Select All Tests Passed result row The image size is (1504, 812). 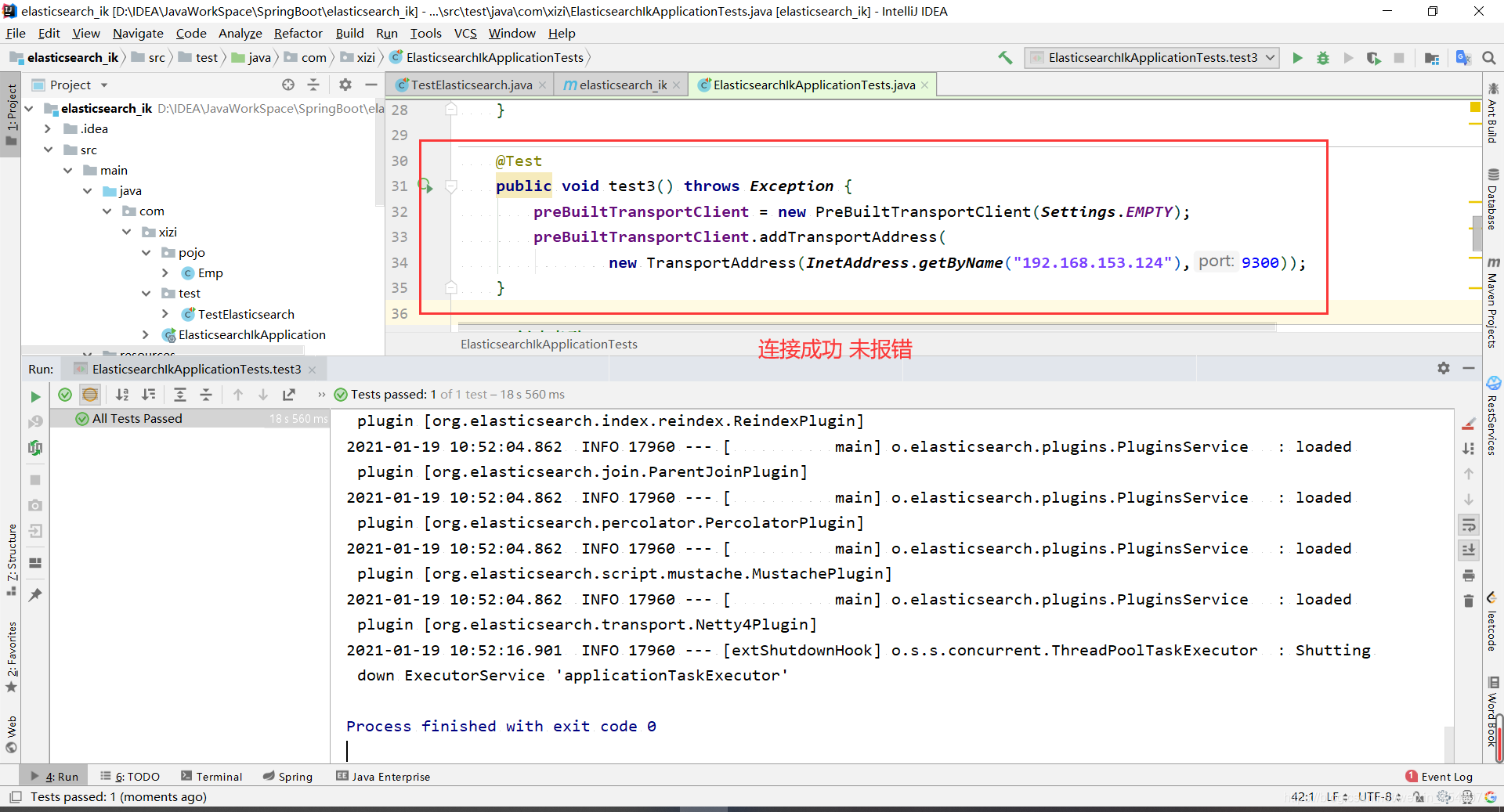point(190,419)
